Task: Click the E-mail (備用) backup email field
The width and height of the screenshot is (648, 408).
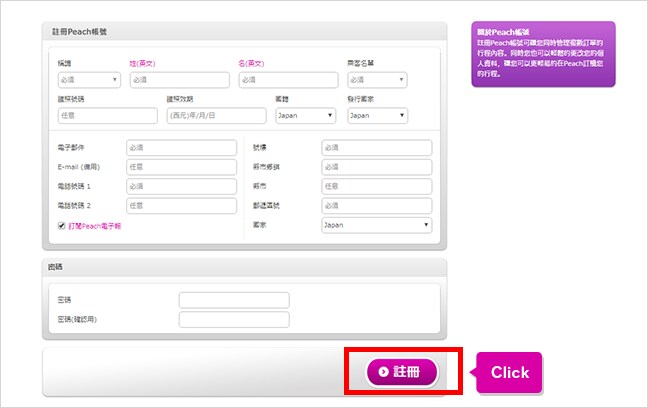Action: [x=181, y=167]
